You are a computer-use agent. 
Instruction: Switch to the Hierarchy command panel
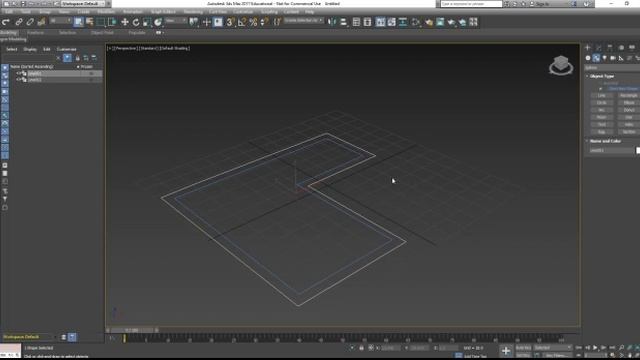(x=609, y=48)
